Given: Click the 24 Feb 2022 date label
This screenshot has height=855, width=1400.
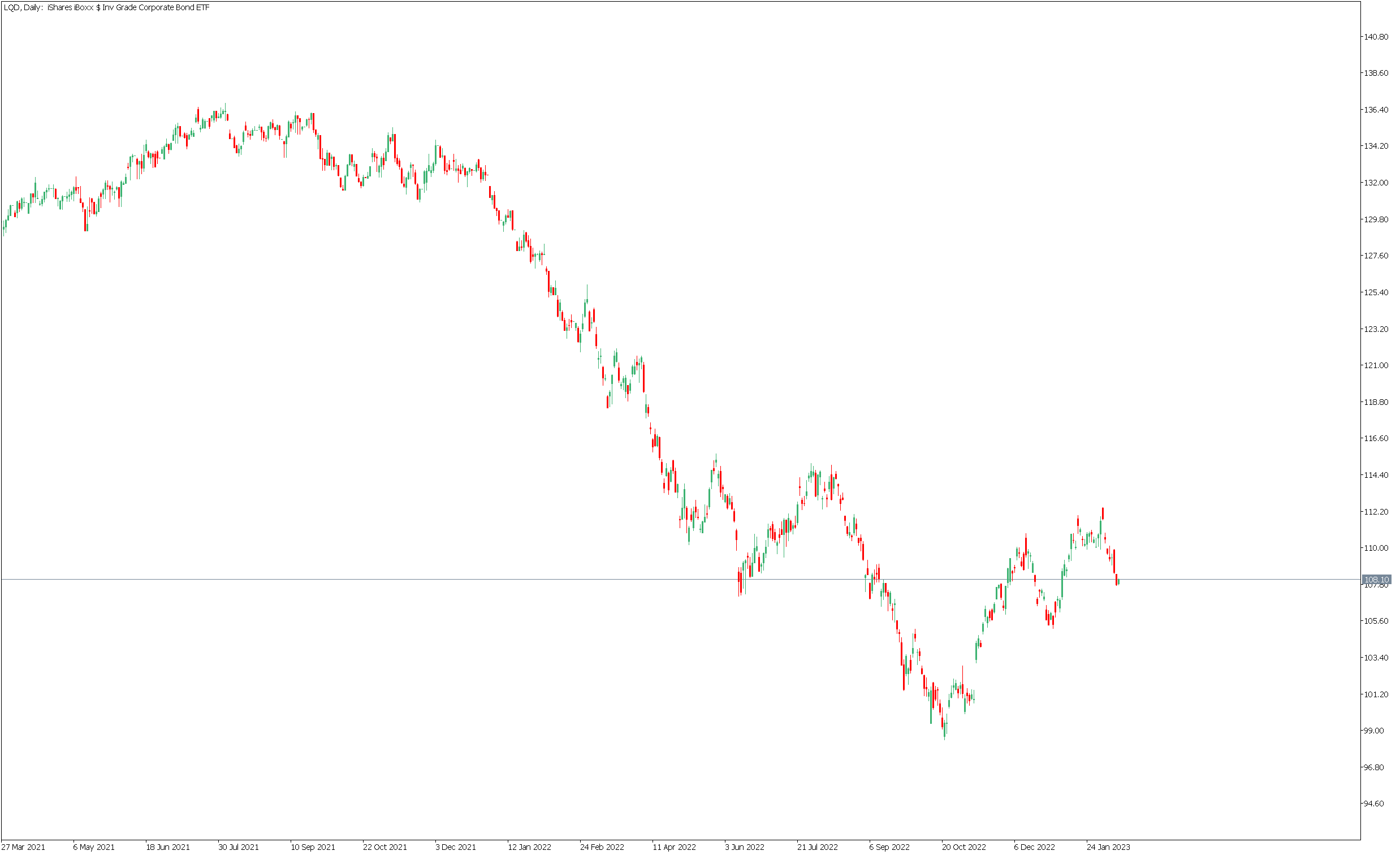Looking at the screenshot, I should [x=602, y=847].
